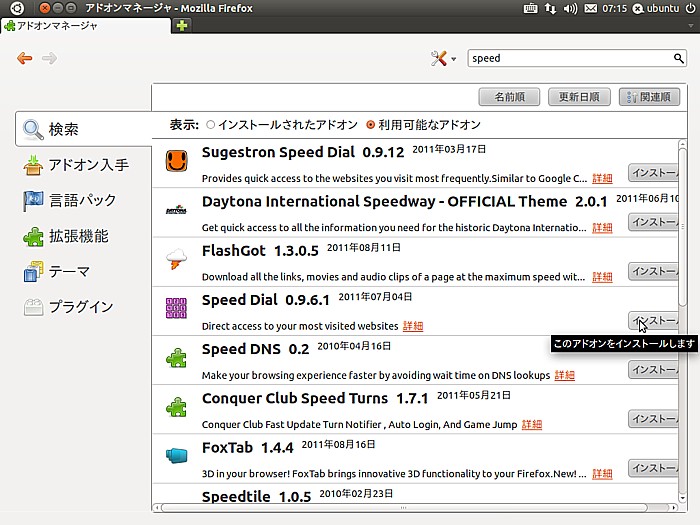Sort results by 関連順

[649, 97]
